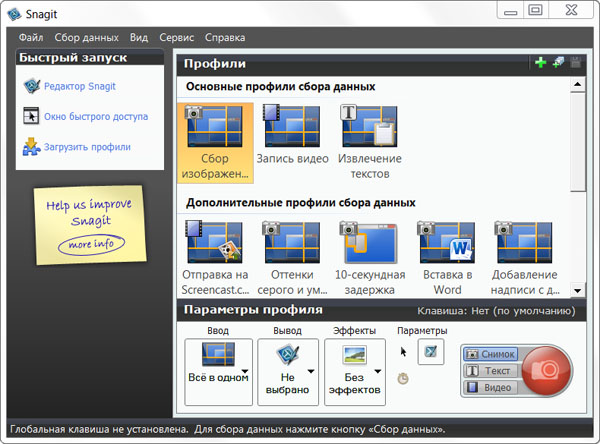Open the Вывод 'Не выбрано' dropdown
The width and height of the screenshot is (600, 444).
[288, 372]
